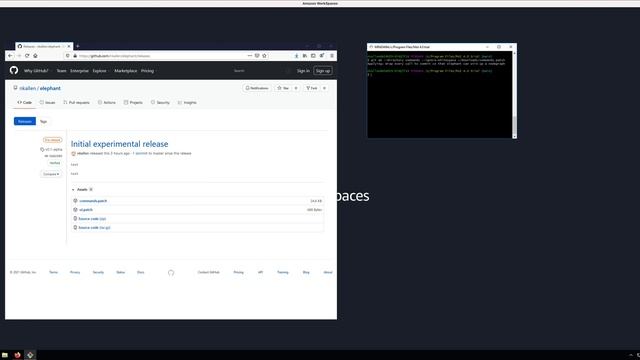Download Source code (tar.gz)
The width and height of the screenshot is (640, 360).
click(94, 227)
